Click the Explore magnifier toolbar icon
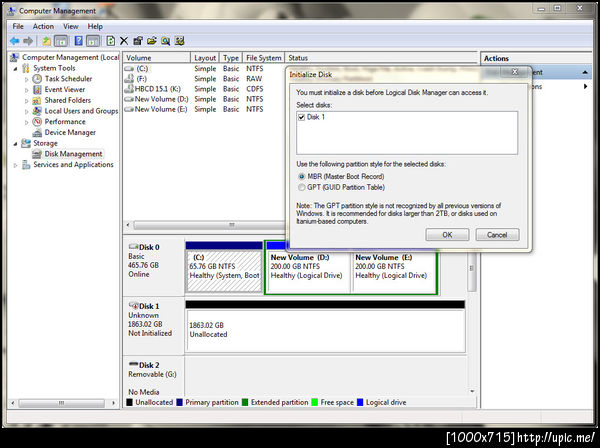This screenshot has width=600, height=448. click(165, 41)
